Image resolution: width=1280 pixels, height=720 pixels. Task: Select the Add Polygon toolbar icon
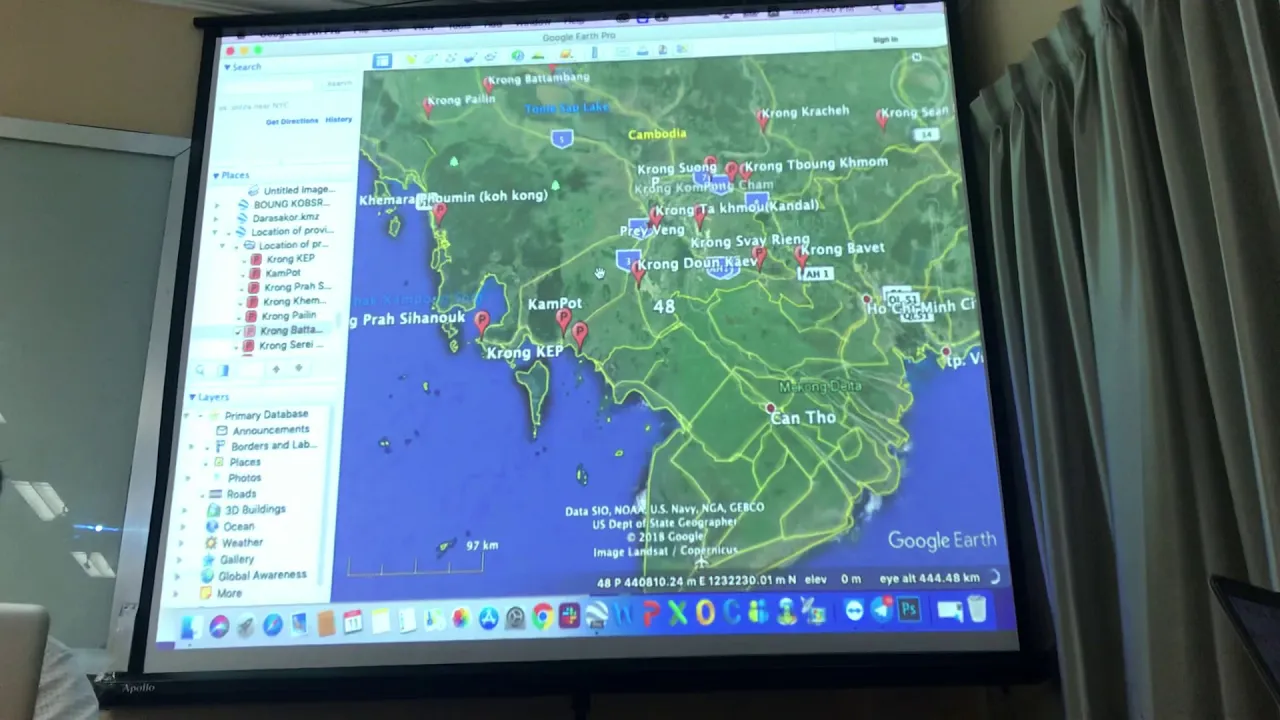click(430, 58)
